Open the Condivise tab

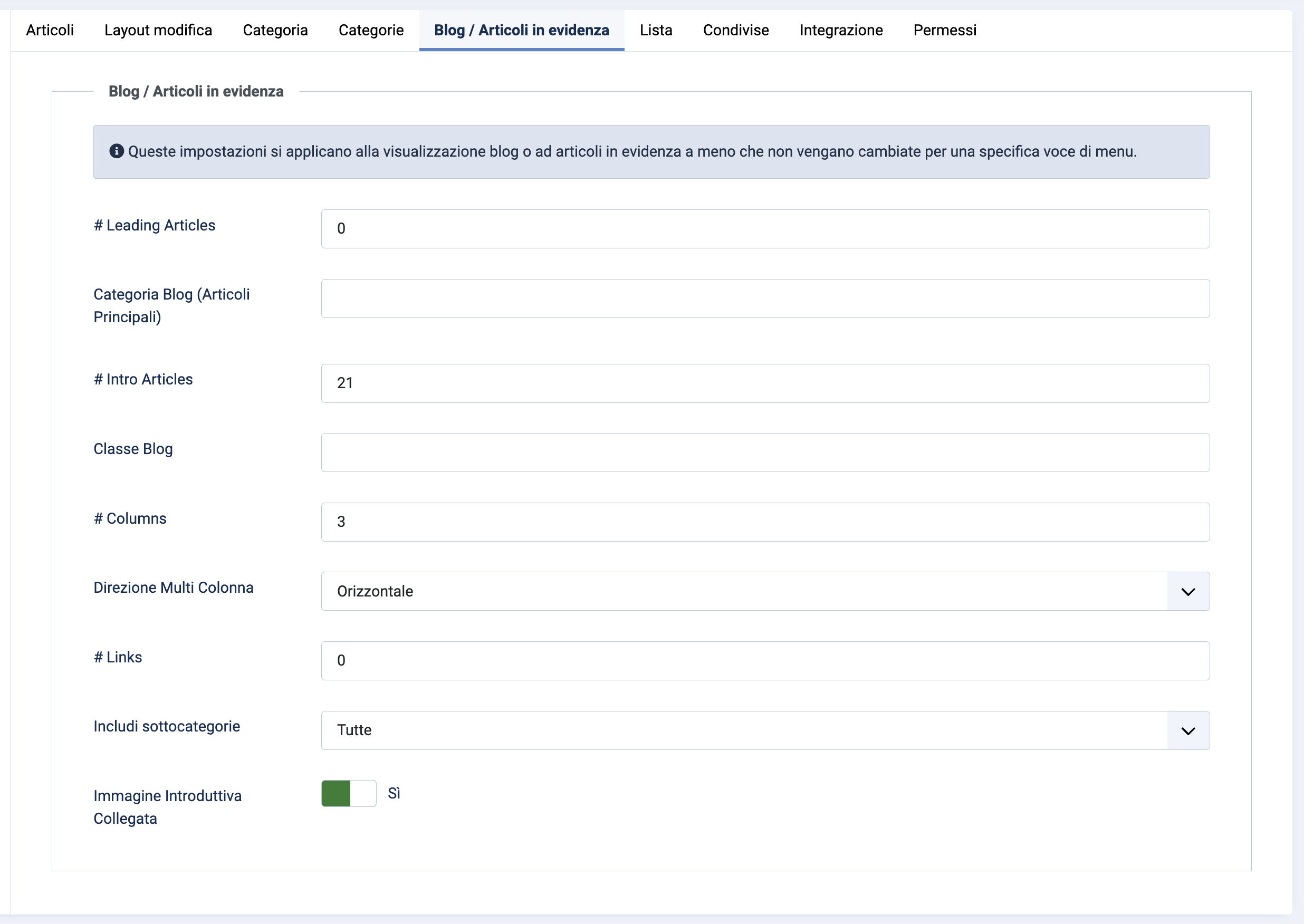pos(736,30)
